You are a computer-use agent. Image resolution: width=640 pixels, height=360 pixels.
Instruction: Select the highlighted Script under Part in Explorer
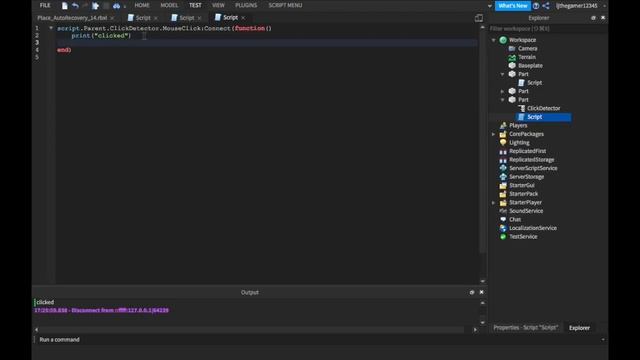coord(543,117)
